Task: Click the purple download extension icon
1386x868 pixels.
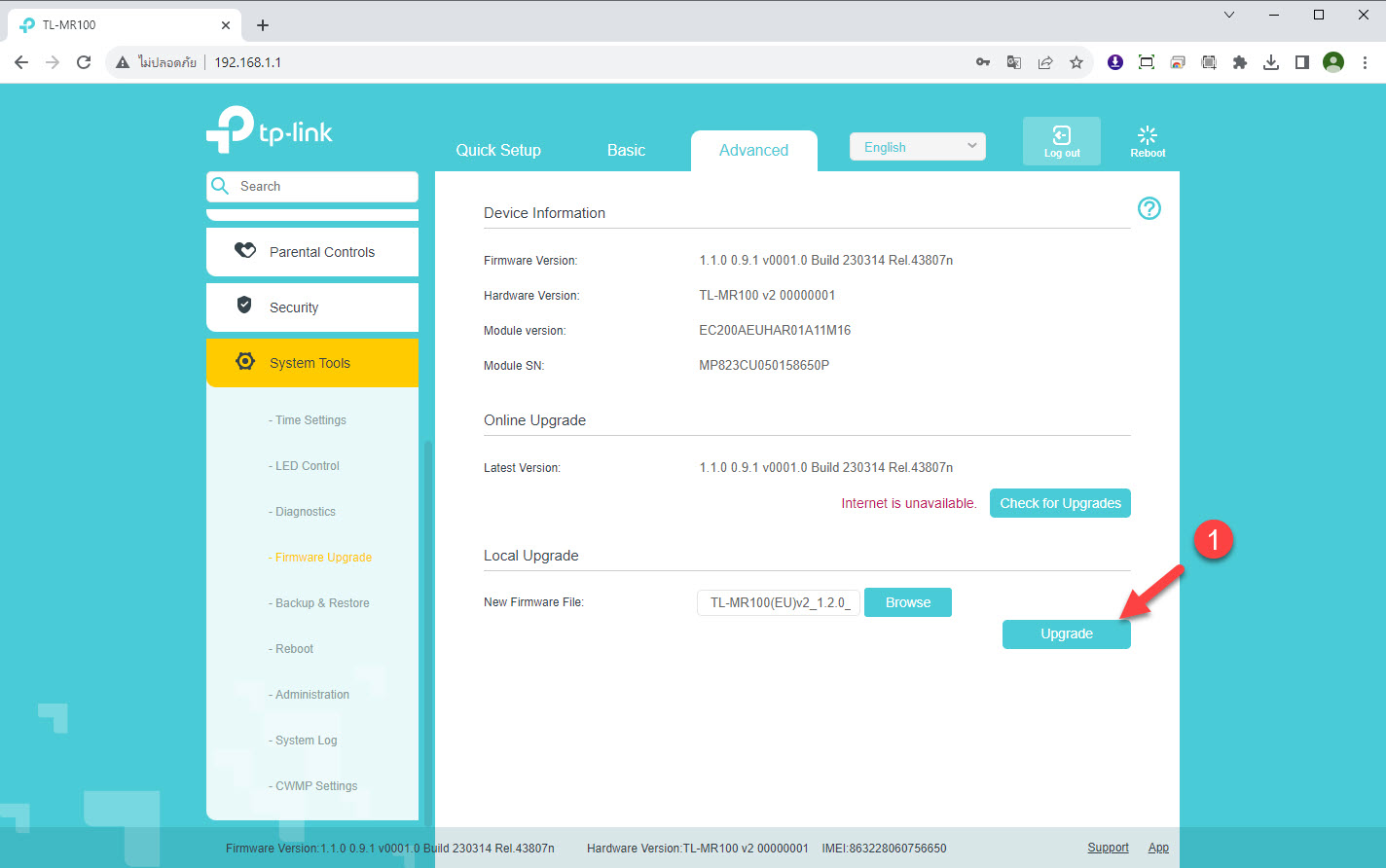Action: [1115, 62]
